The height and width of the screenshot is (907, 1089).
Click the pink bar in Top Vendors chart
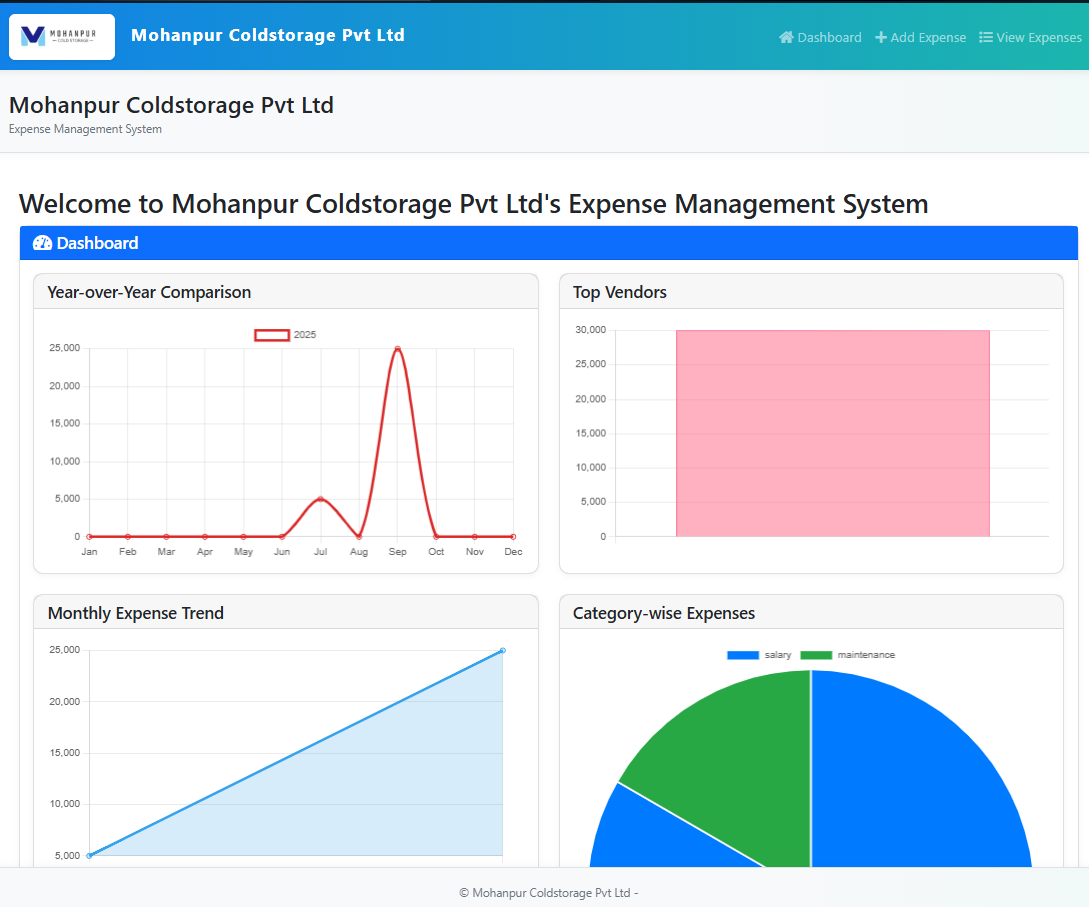pos(833,432)
